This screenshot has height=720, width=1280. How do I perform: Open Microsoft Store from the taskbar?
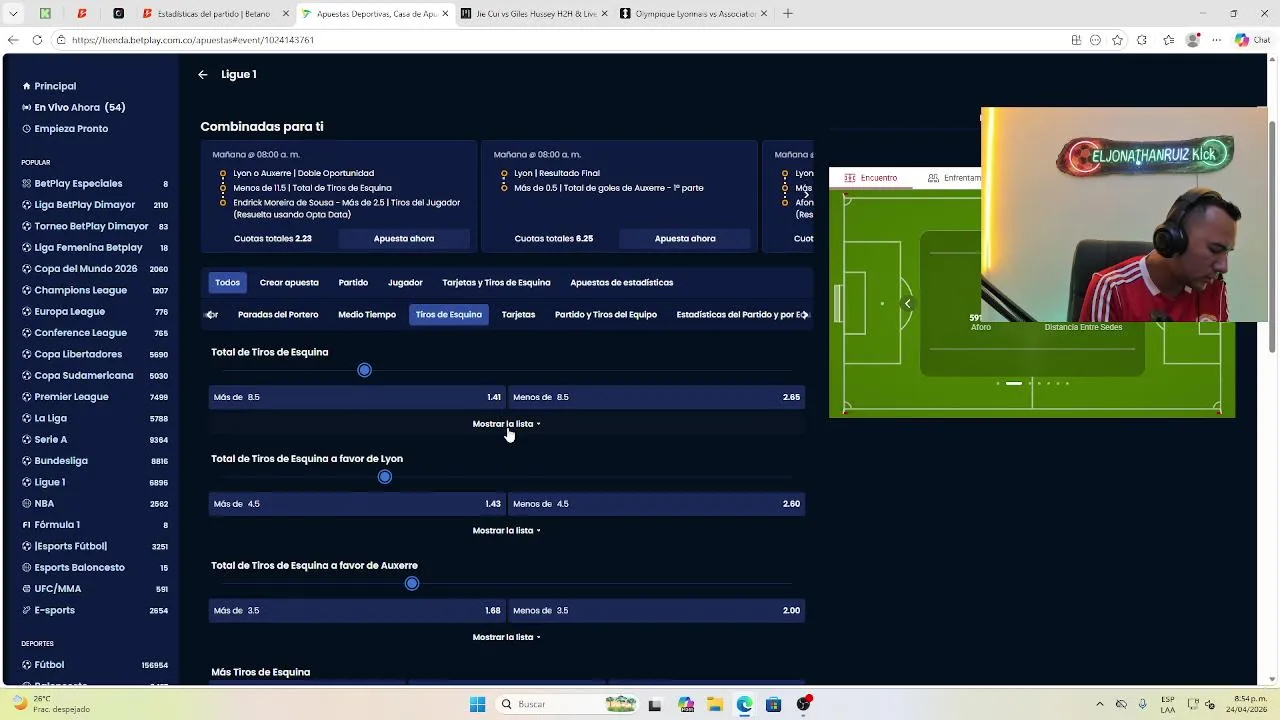click(x=773, y=704)
